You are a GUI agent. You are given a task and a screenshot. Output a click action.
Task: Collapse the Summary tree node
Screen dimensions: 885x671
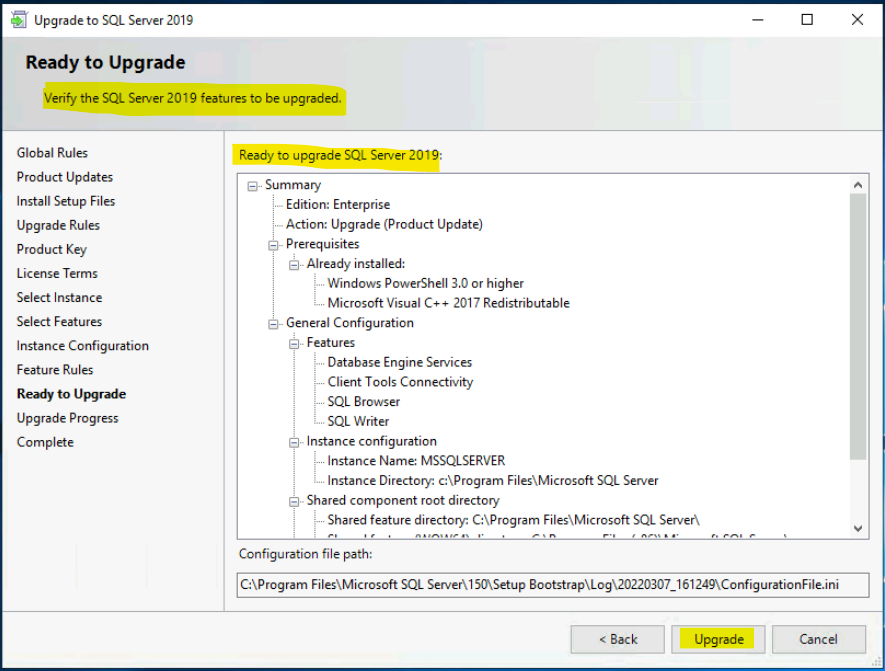pyautogui.click(x=253, y=186)
